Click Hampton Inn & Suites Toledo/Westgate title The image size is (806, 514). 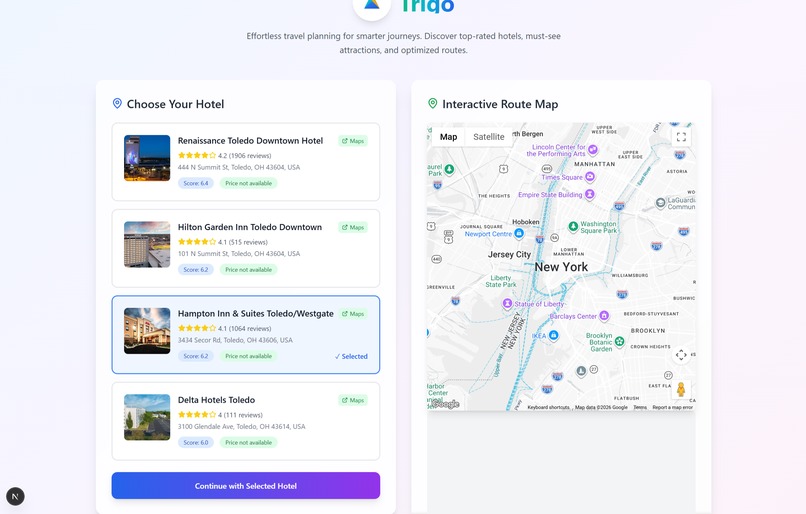[x=255, y=314]
